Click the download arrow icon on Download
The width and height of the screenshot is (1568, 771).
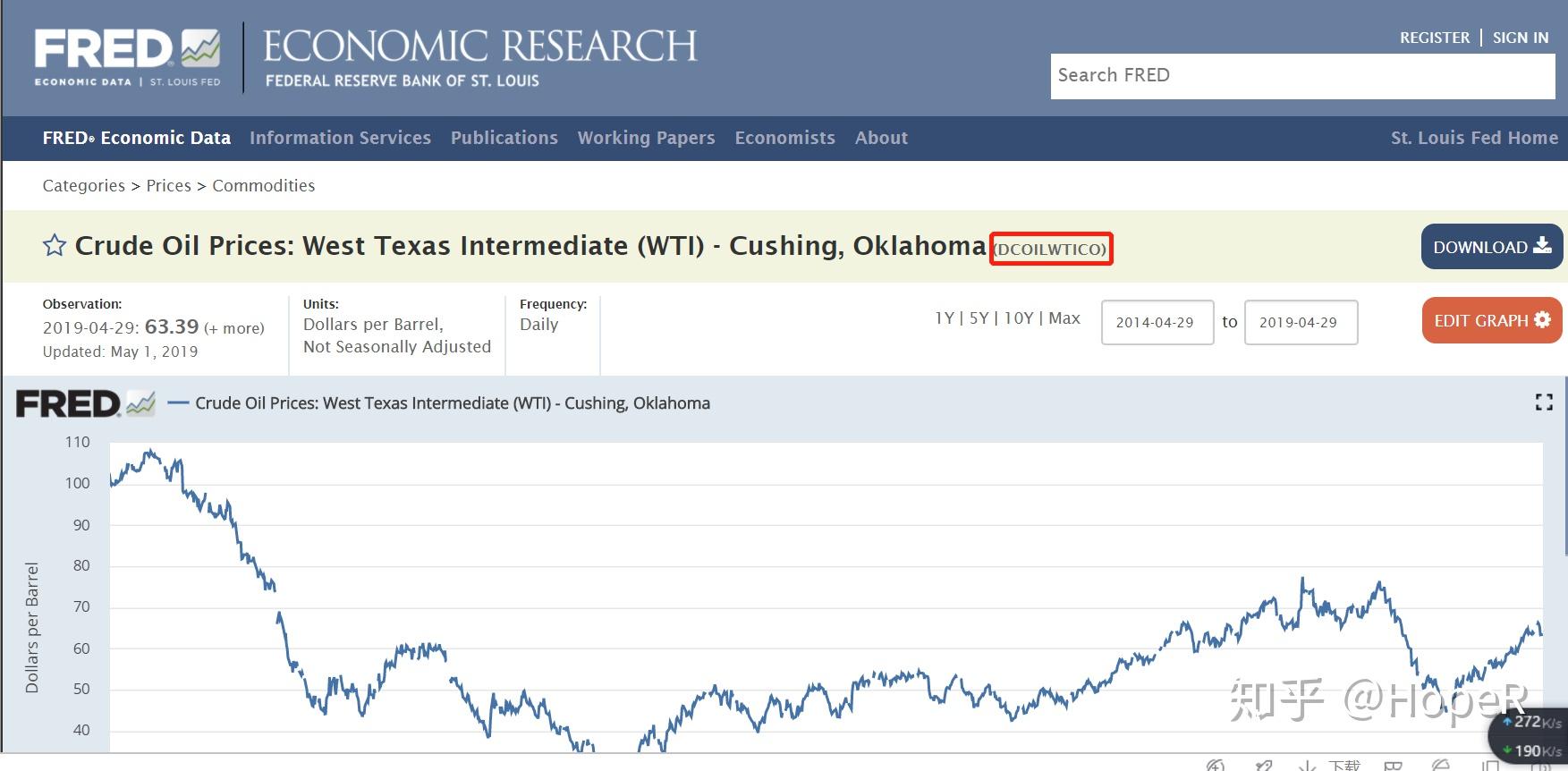coord(1542,246)
